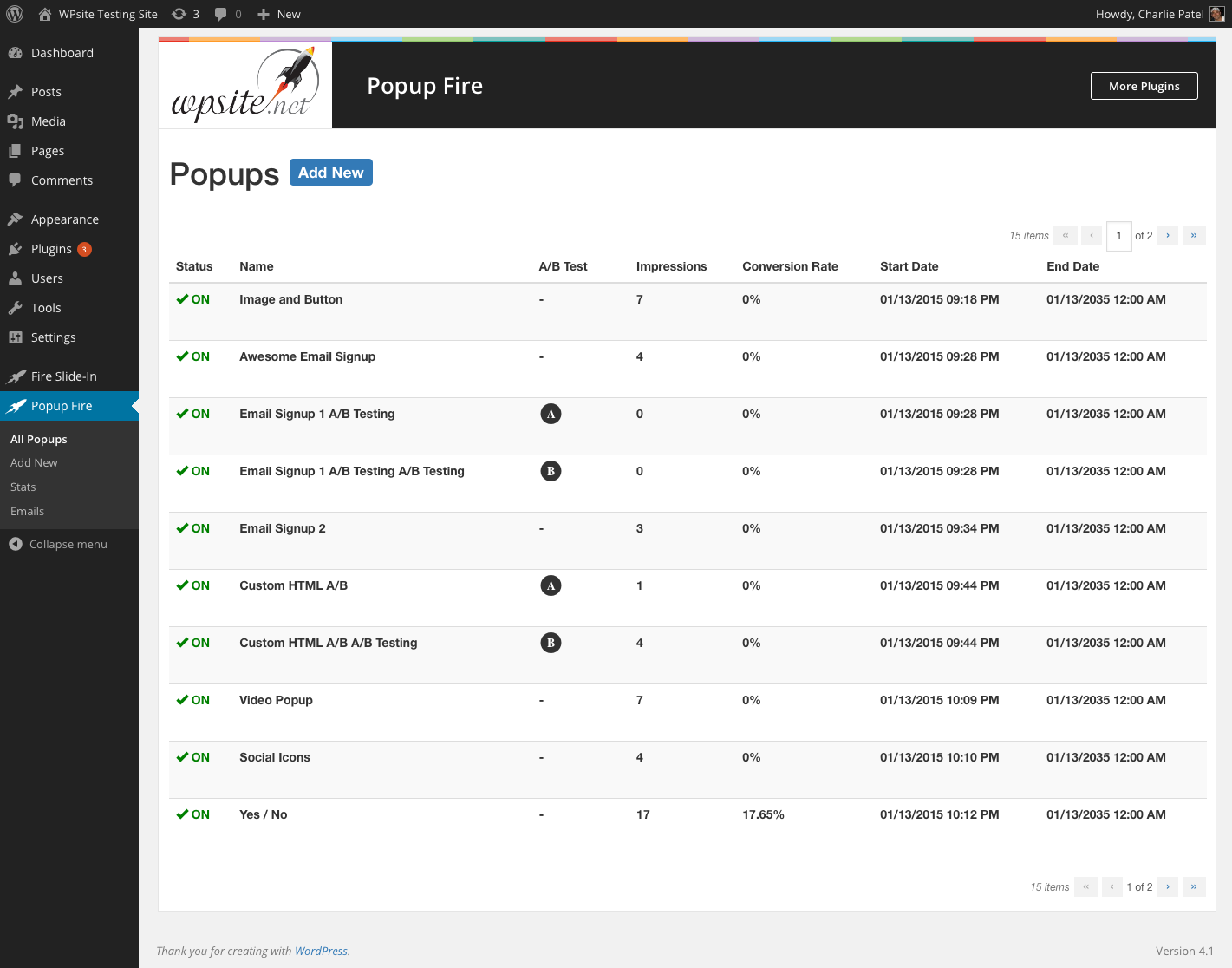Click the Pages icon in sidebar
The image size is (1232, 968).
pos(16,151)
